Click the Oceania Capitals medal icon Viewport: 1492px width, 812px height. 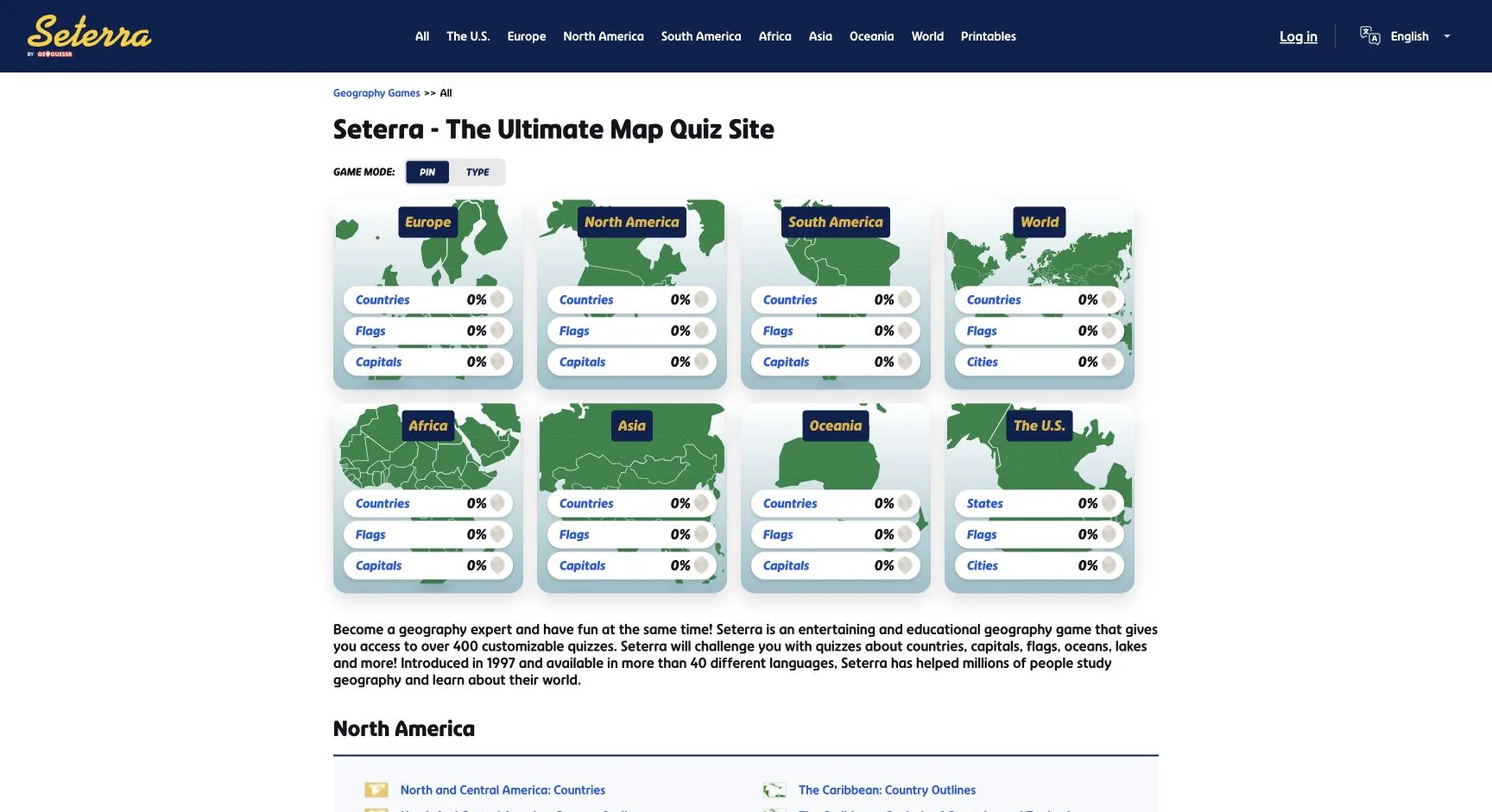click(x=905, y=565)
